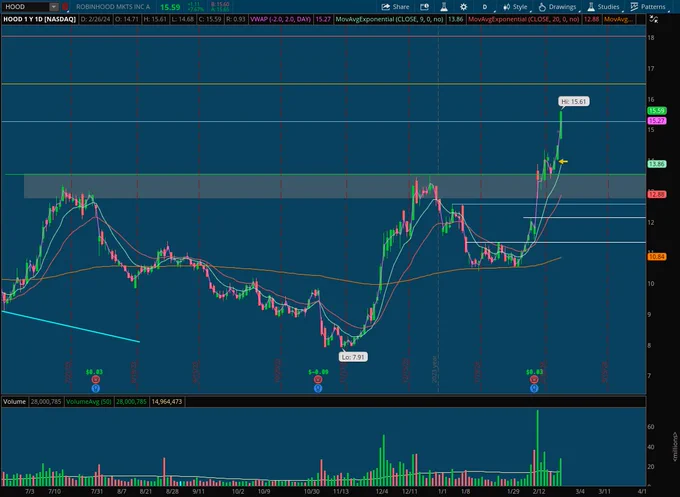Viewport: 680px width, 497px height.
Task: Click the MovAvgExponential (CLOSE, 20) study label
Action: tap(524, 19)
